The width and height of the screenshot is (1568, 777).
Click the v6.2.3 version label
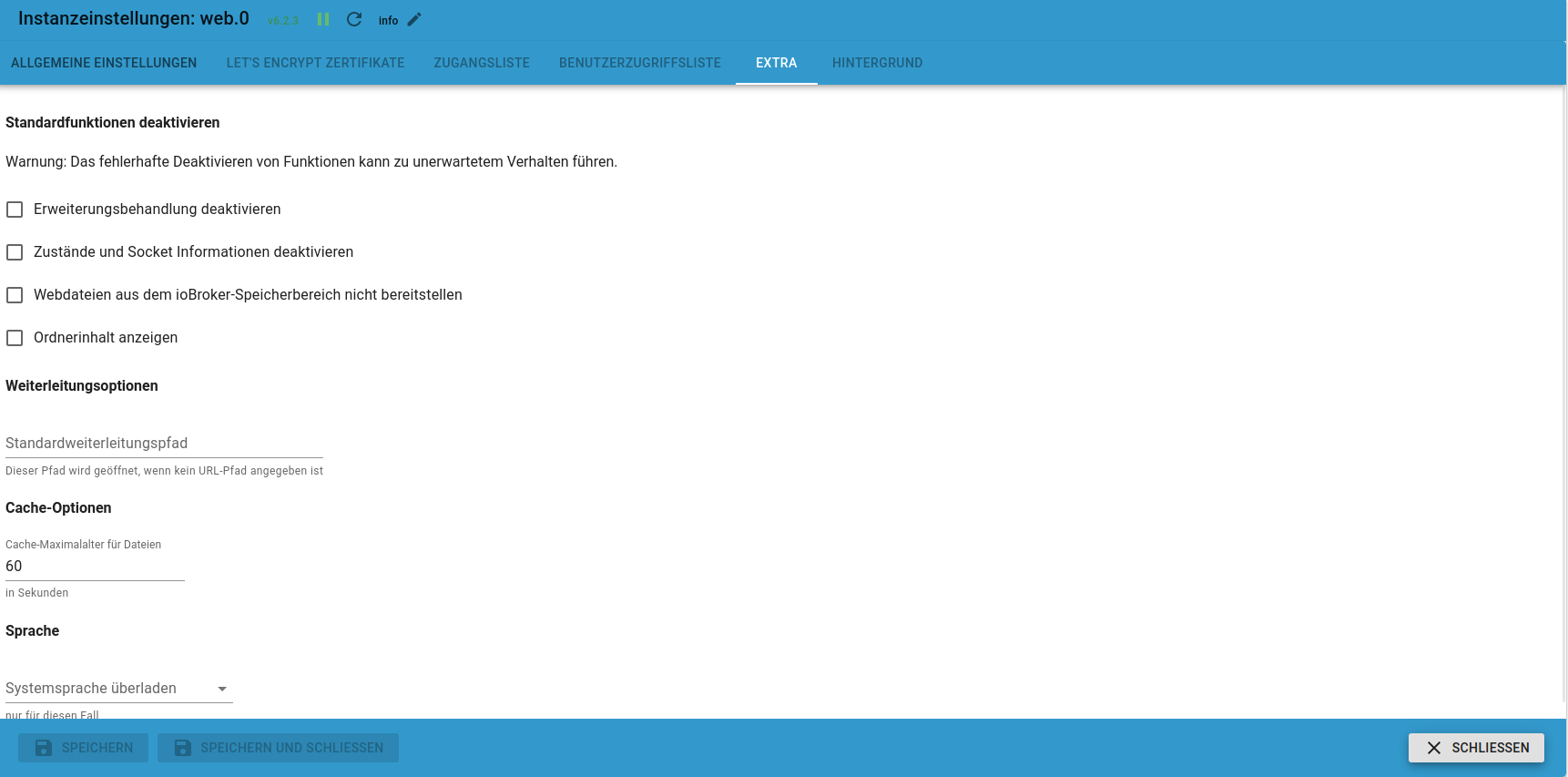coord(283,21)
